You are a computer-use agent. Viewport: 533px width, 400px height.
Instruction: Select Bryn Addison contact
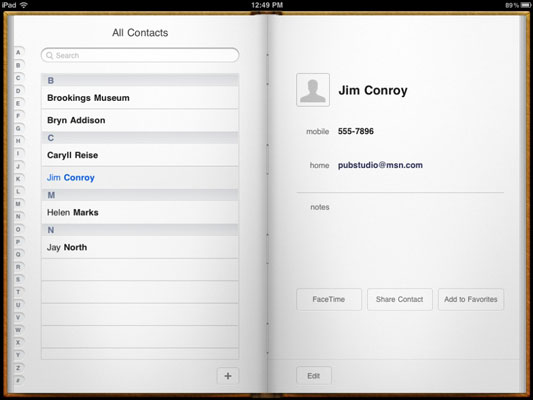point(140,120)
